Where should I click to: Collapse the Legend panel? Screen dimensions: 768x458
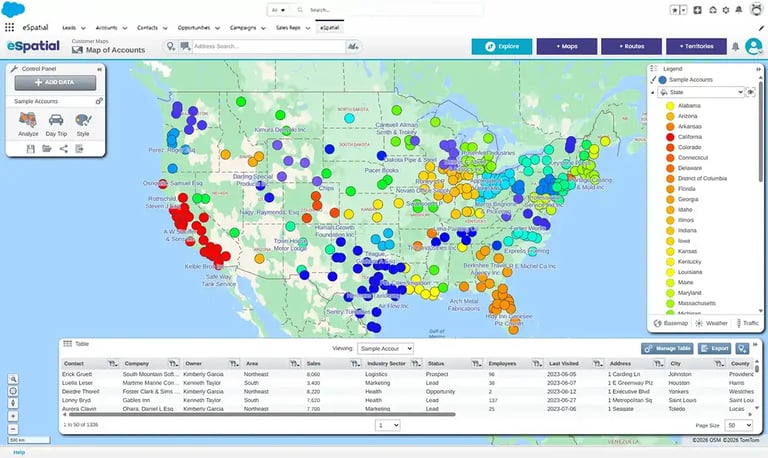pyautogui.click(x=758, y=69)
